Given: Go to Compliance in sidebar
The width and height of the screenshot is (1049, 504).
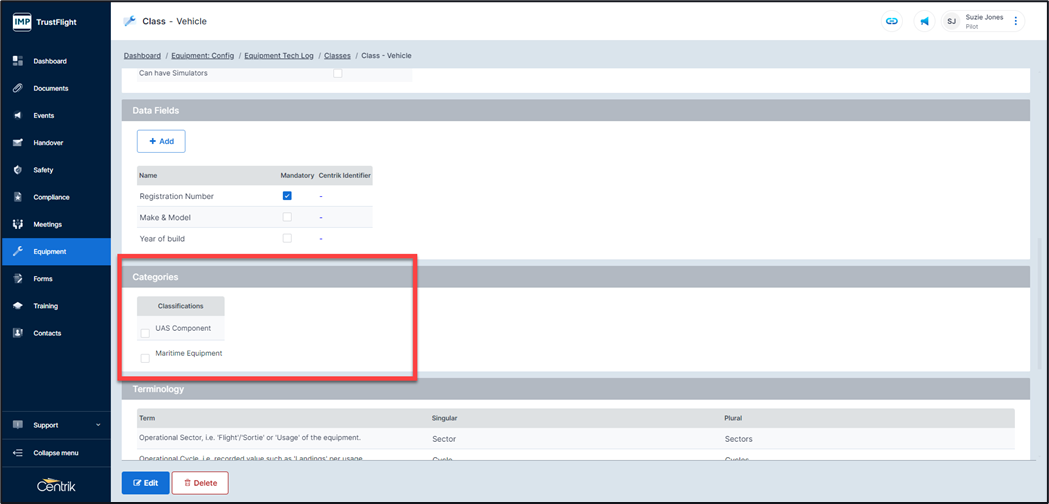Looking at the screenshot, I should click(x=51, y=197).
